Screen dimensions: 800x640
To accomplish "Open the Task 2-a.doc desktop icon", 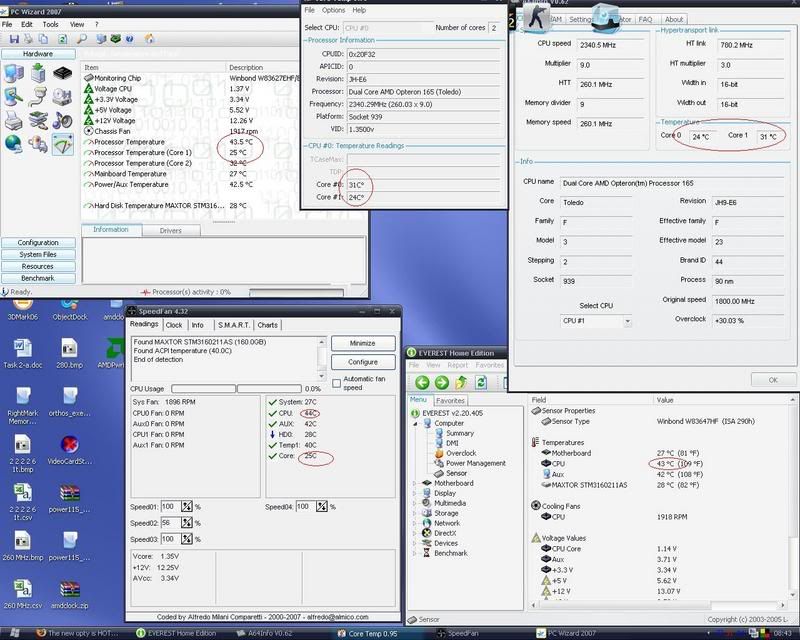I will tap(22, 354).
